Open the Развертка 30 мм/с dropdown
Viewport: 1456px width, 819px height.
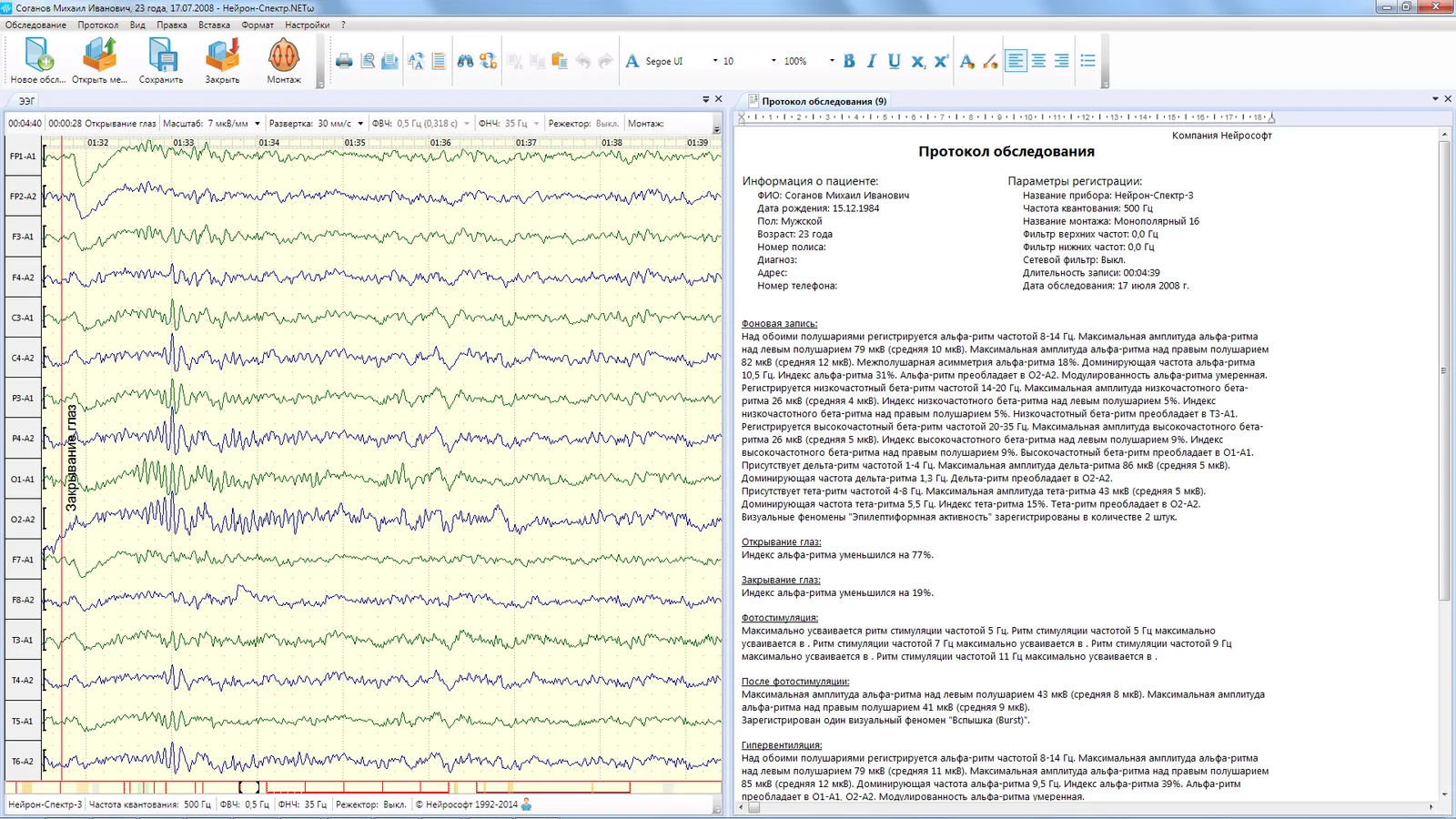click(360, 124)
